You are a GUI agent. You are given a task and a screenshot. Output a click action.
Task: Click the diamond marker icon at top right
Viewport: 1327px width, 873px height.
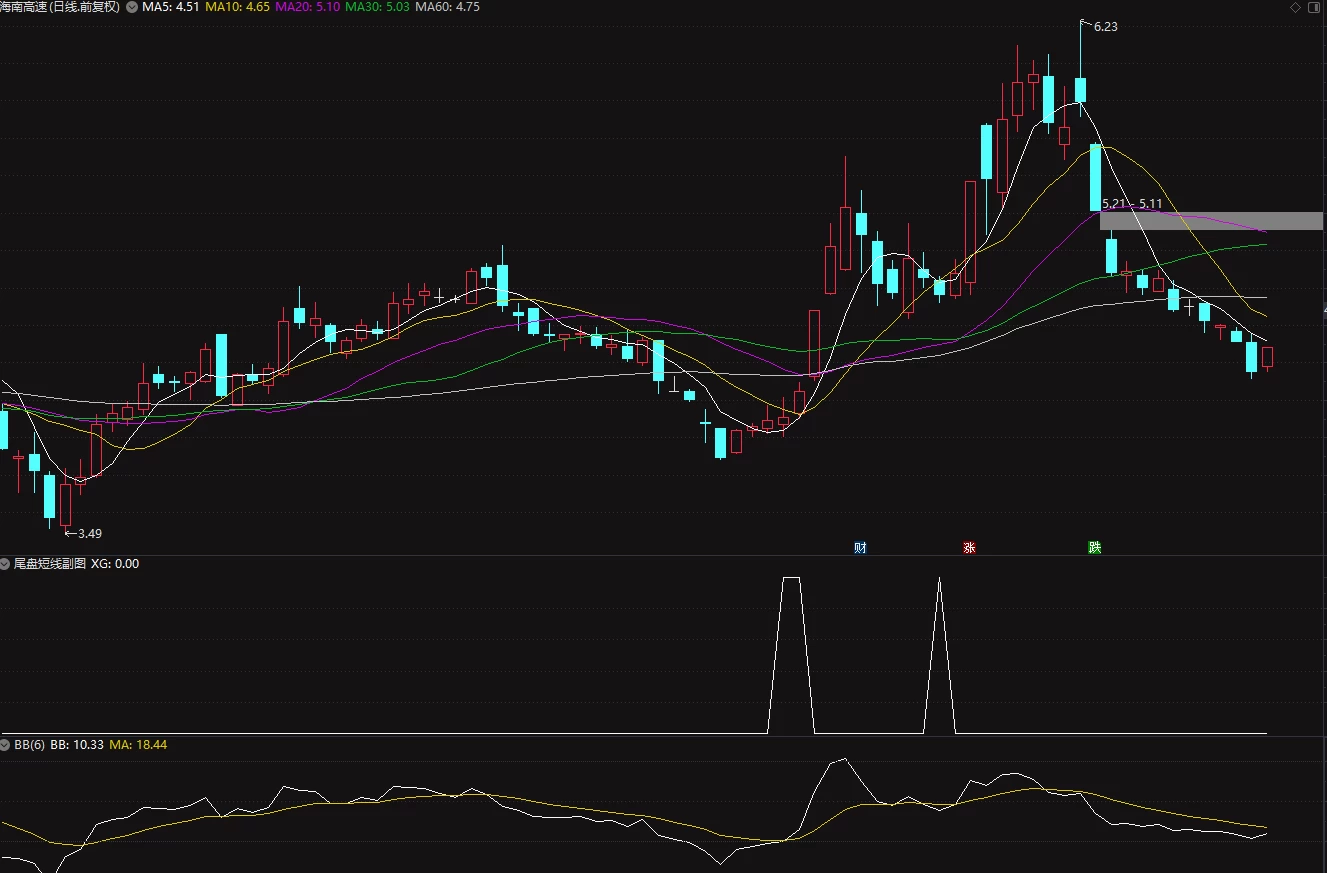coord(1297,7)
